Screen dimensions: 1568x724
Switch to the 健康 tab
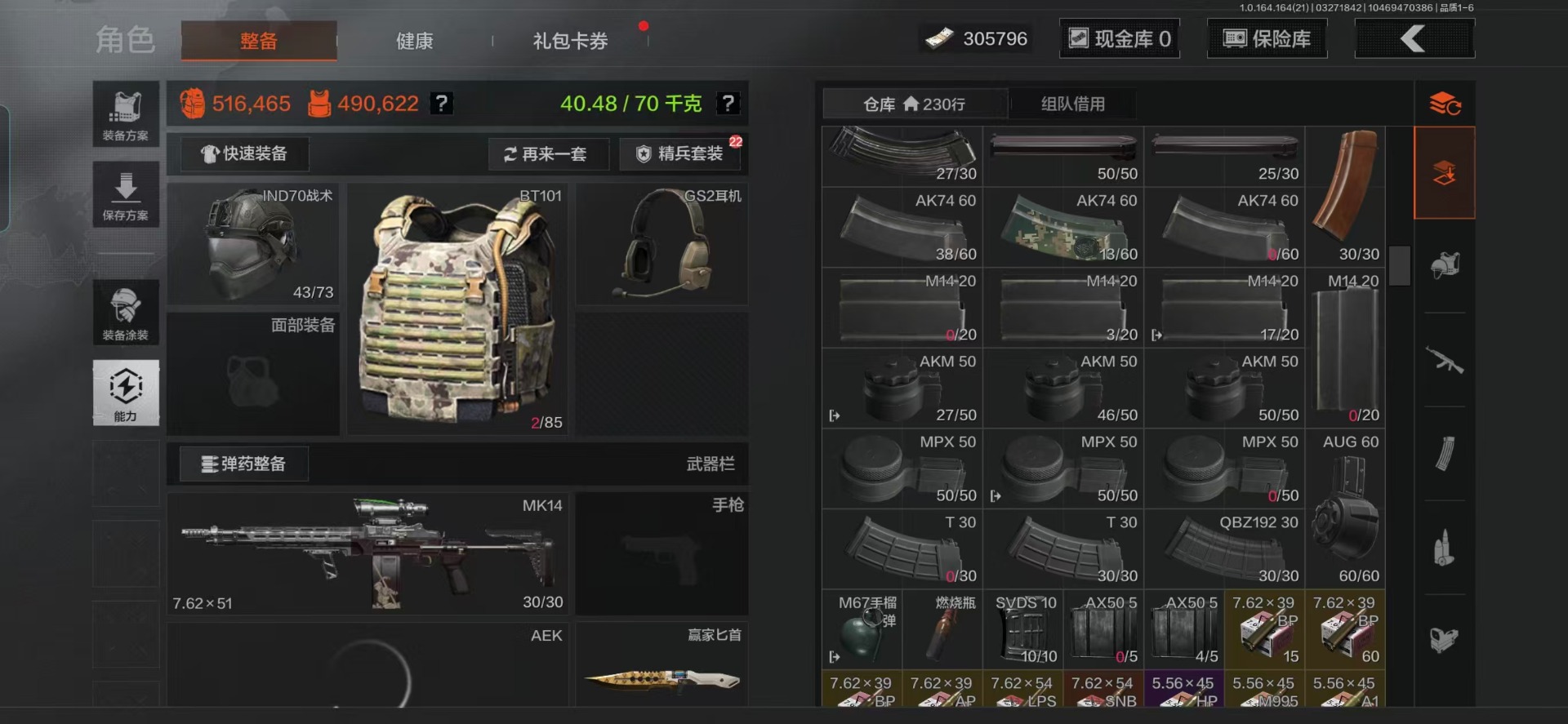pyautogui.click(x=415, y=41)
